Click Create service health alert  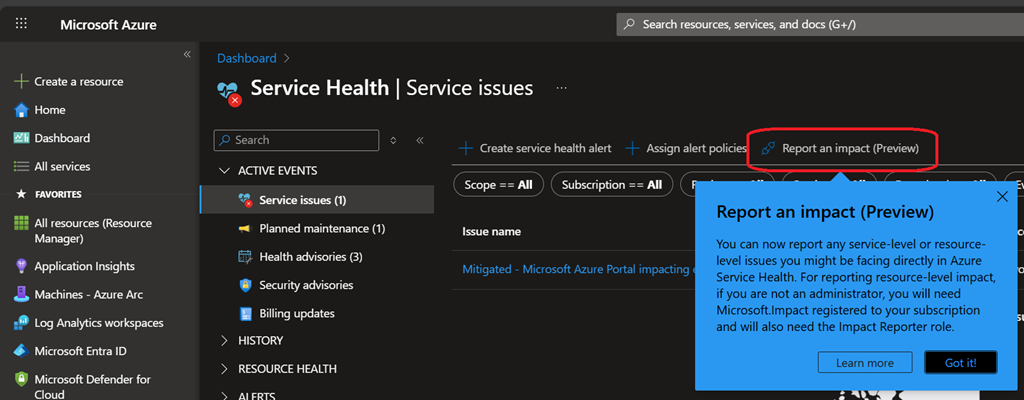535,148
